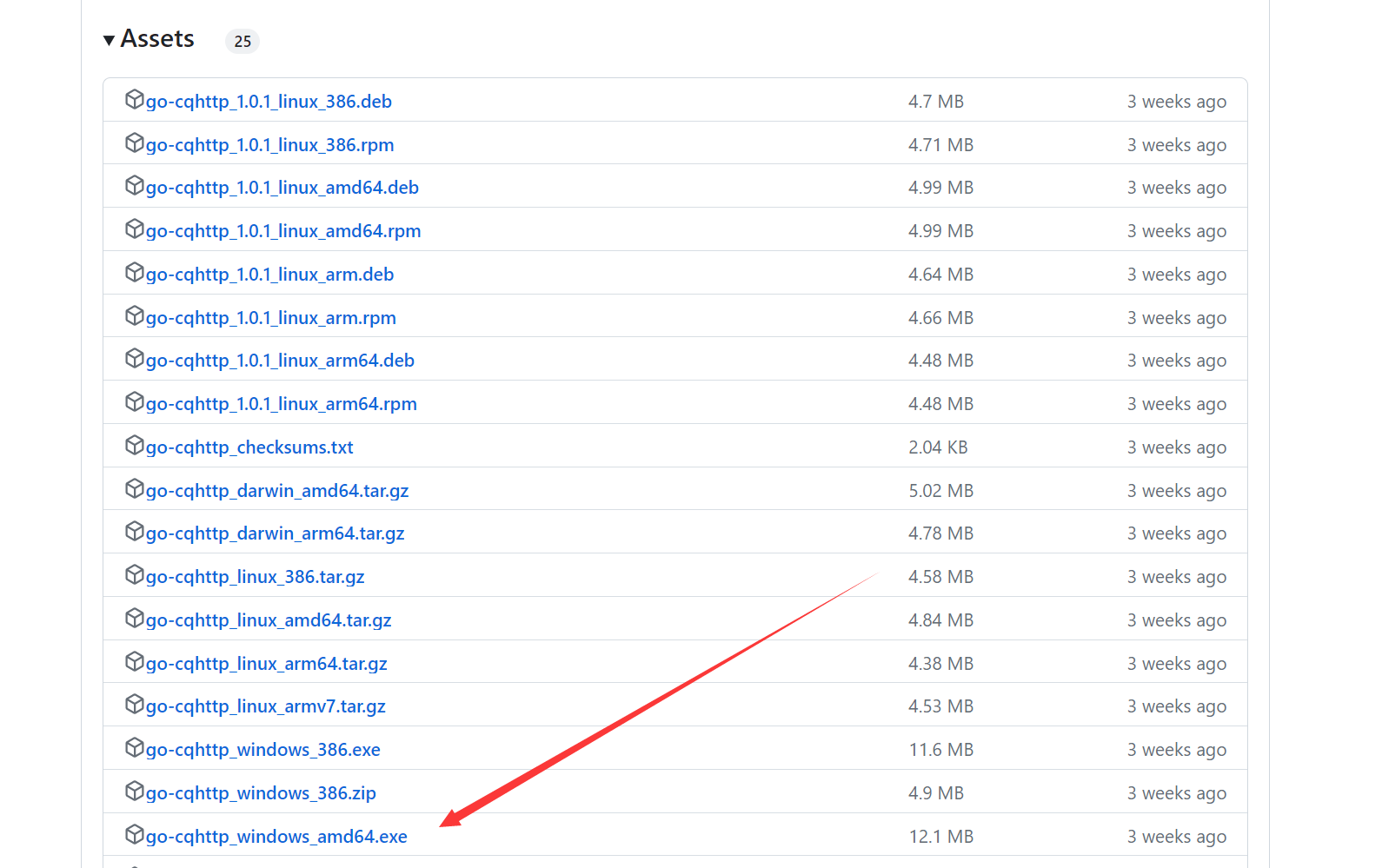Open go-cqhttp_linux_386.tar.gz link
The width and height of the screenshot is (1382, 868).
pyautogui.click(x=255, y=577)
